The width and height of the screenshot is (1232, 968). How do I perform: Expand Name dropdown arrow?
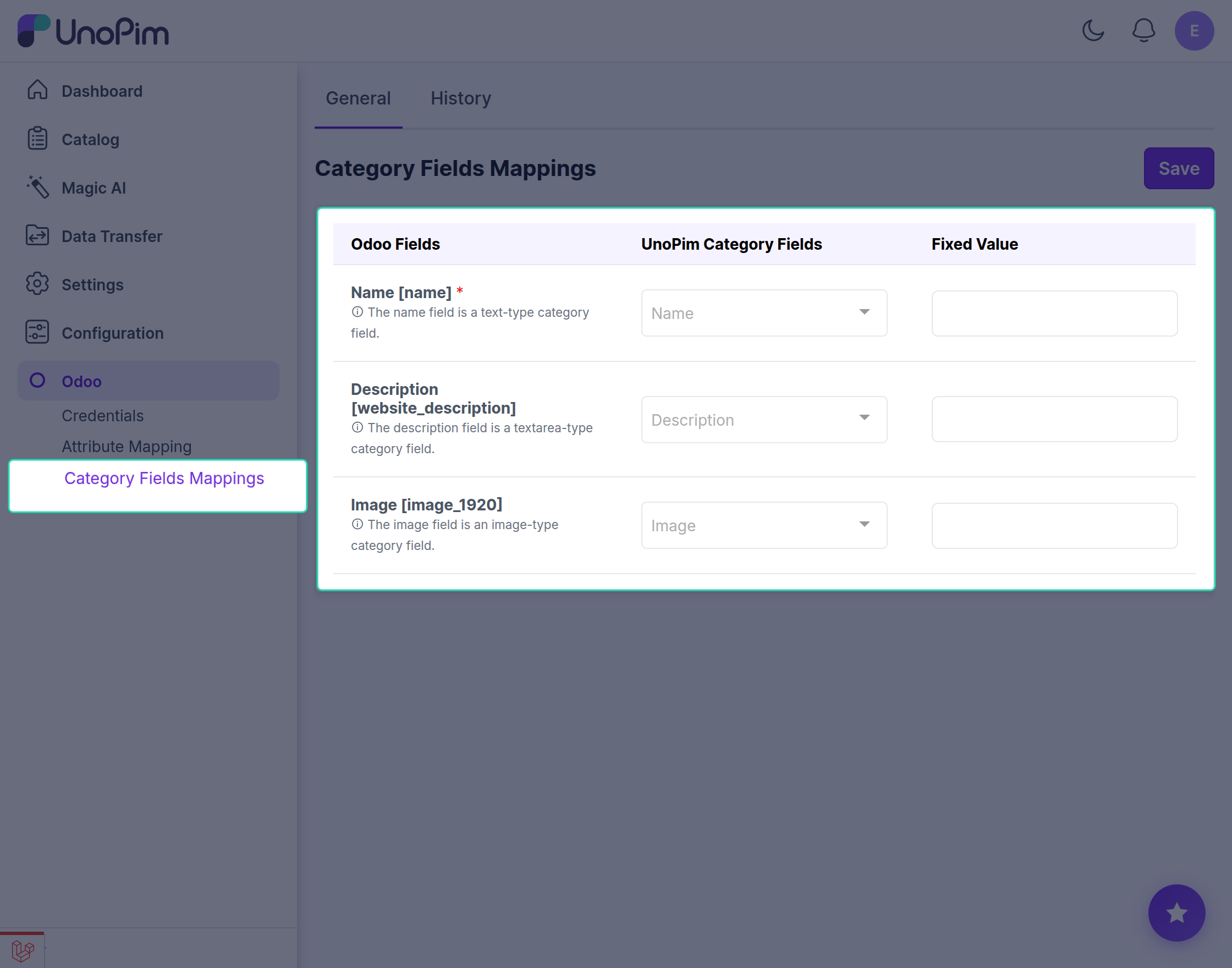tap(864, 312)
